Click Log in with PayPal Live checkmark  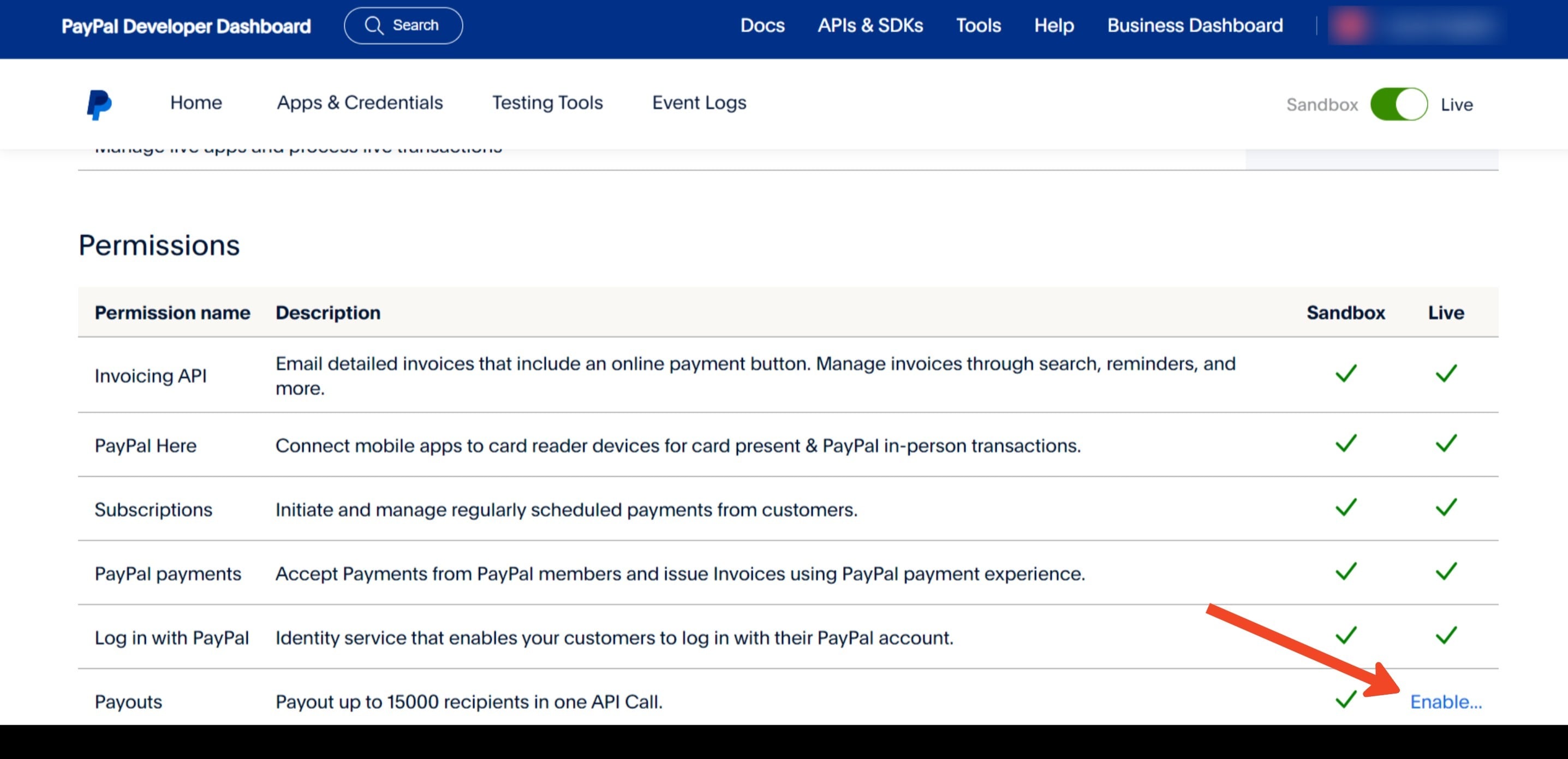coord(1446,636)
